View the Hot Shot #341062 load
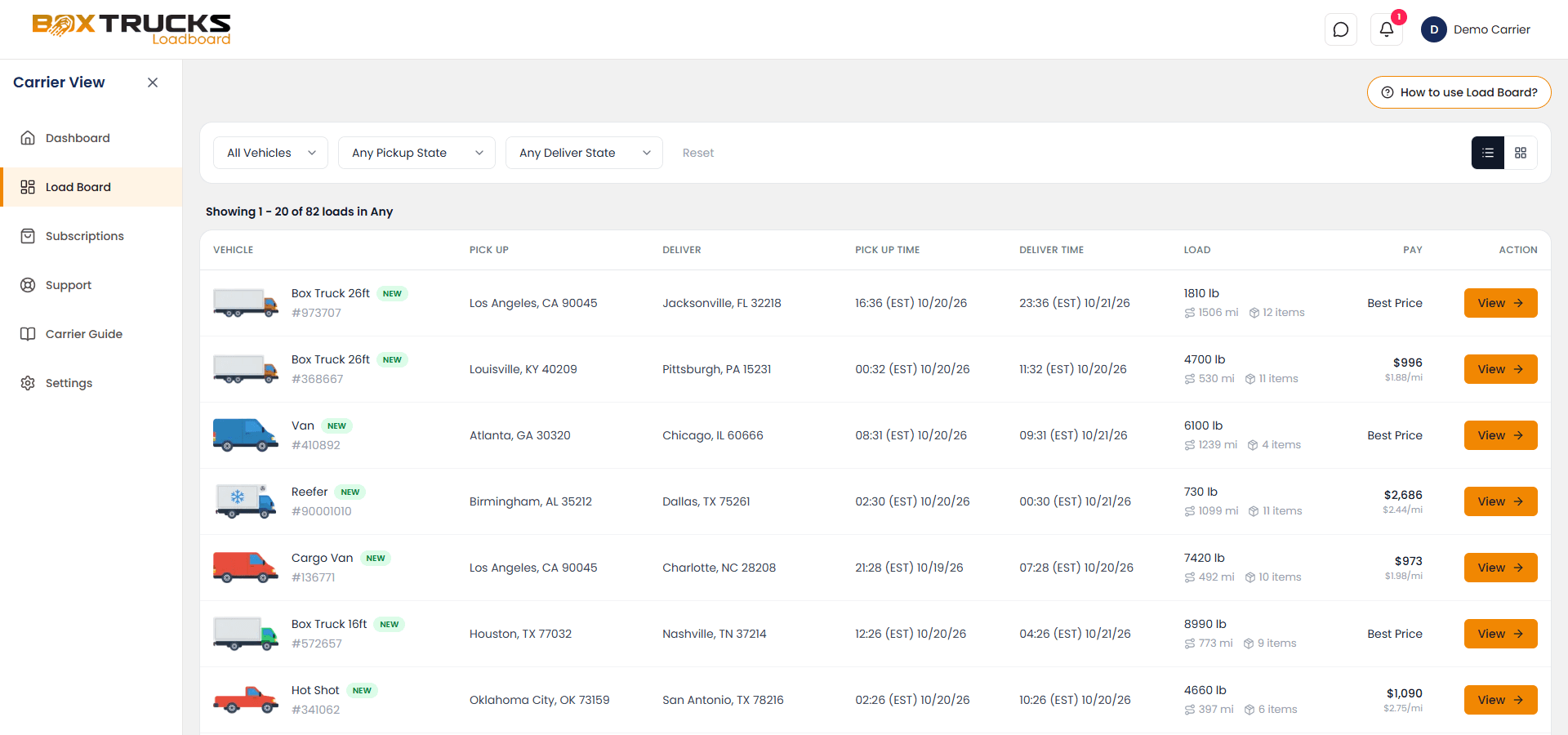This screenshot has height=735, width=1568. pos(1501,700)
